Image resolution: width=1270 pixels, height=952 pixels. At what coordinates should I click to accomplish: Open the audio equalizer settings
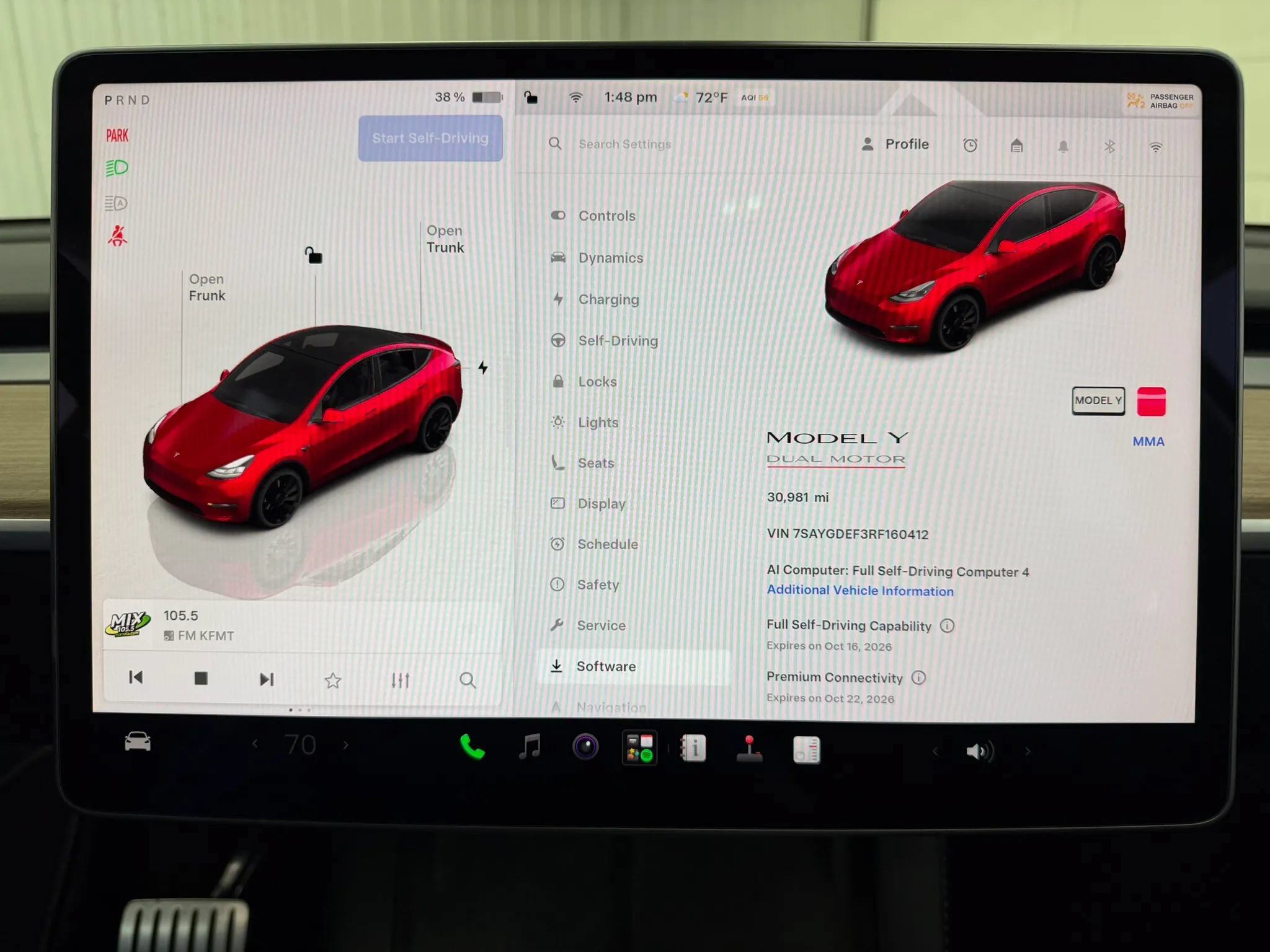[401, 681]
